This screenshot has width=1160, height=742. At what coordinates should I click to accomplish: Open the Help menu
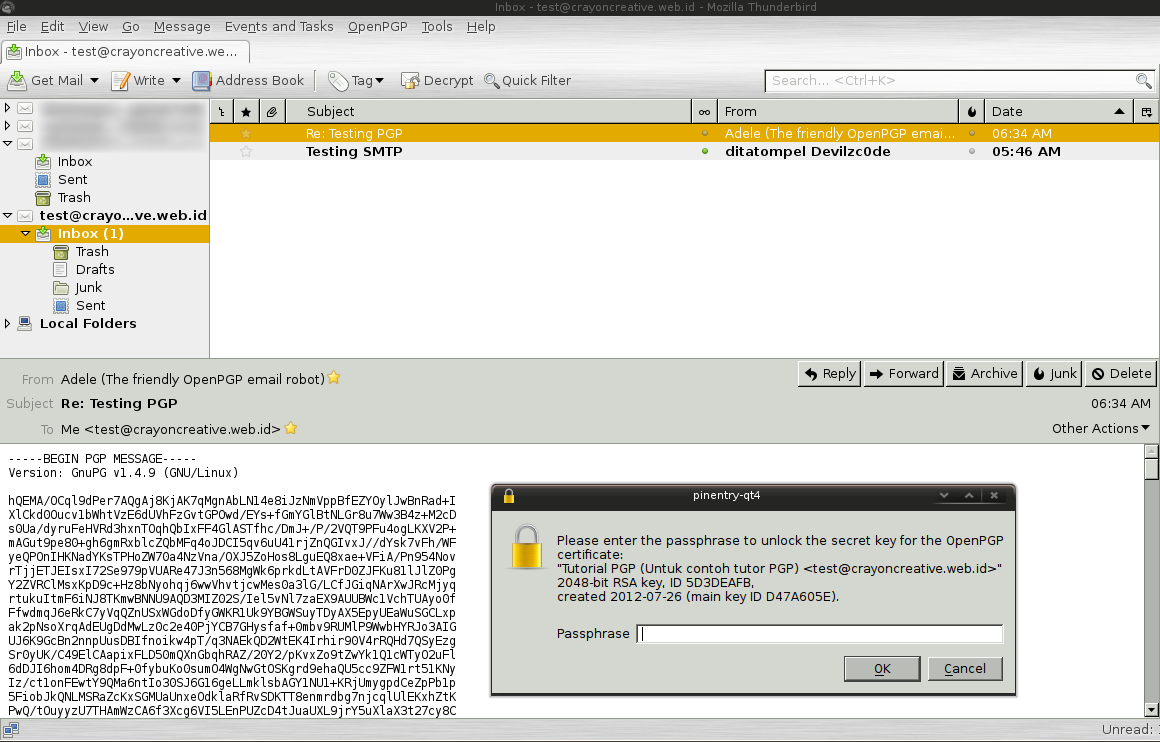pos(481,27)
